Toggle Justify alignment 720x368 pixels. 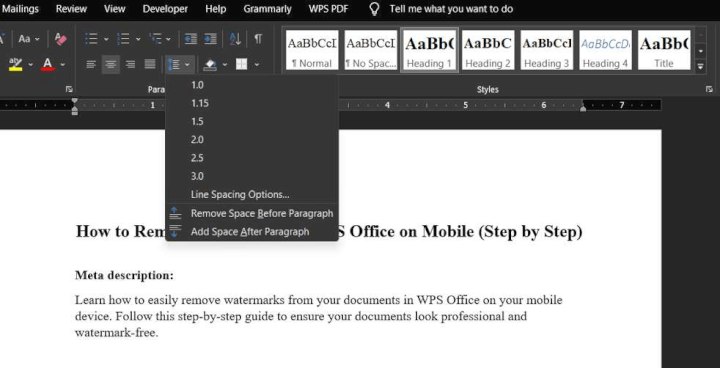pyautogui.click(x=150, y=64)
